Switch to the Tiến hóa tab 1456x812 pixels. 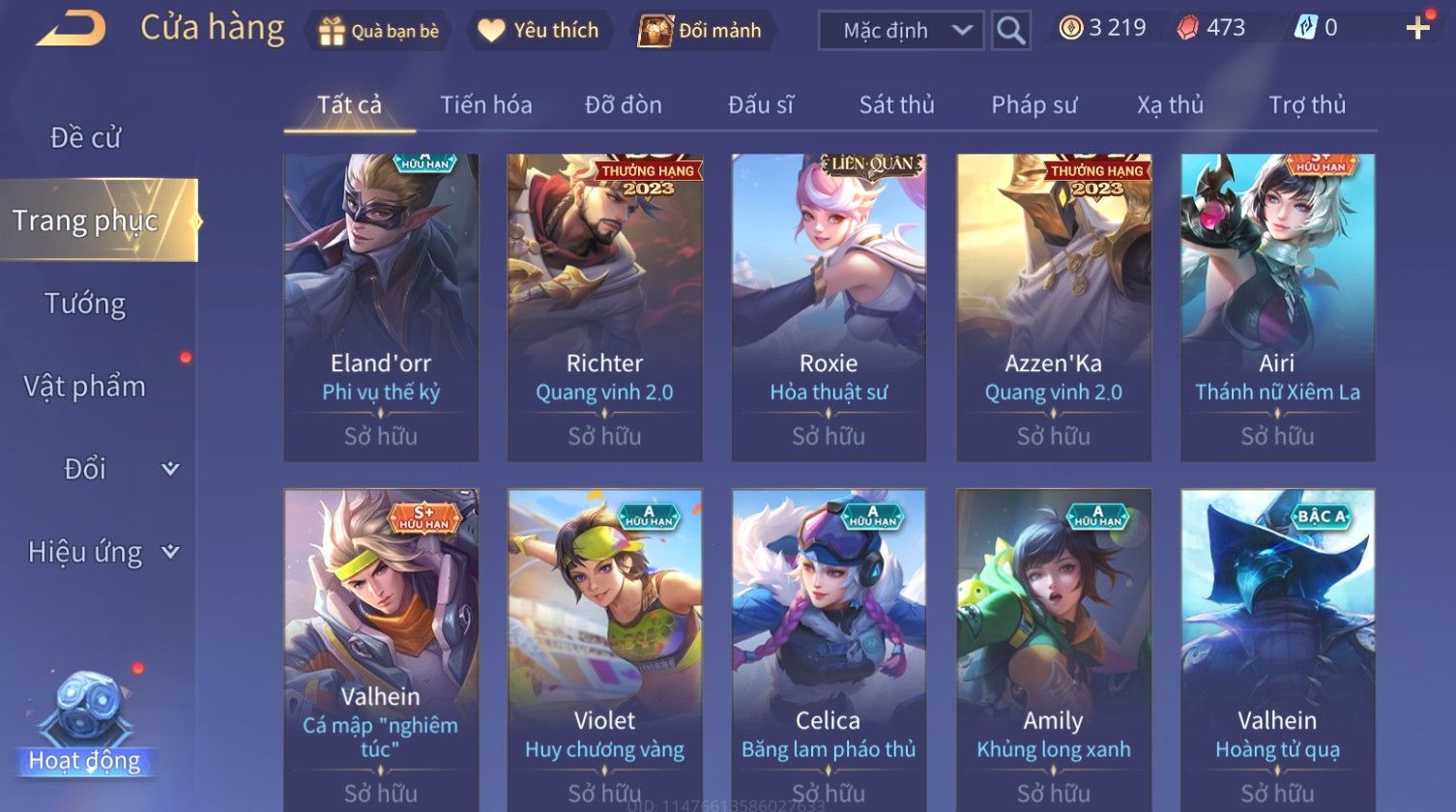[486, 104]
